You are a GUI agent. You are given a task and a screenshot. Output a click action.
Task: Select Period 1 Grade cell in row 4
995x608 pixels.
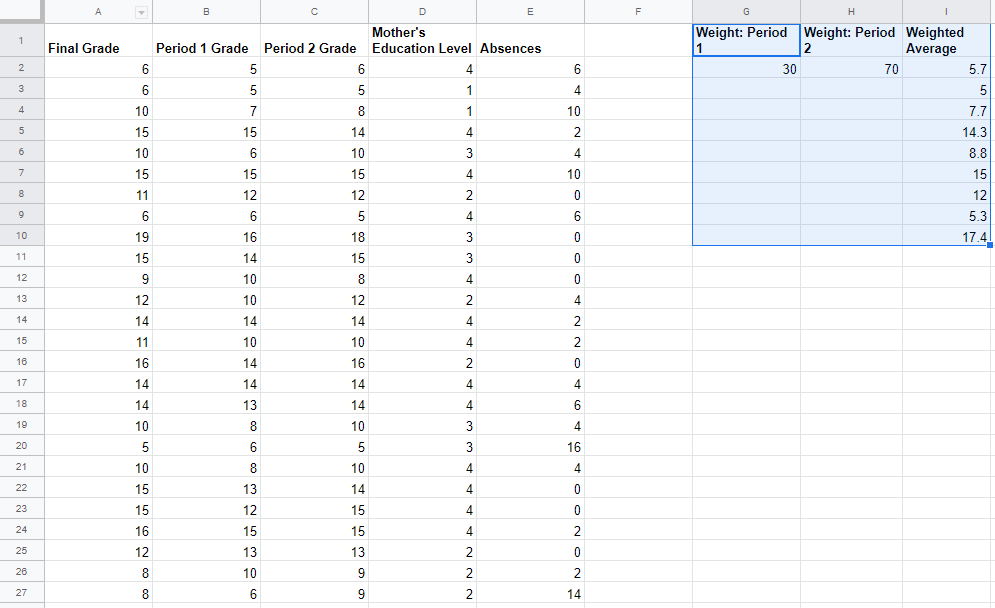(x=206, y=110)
